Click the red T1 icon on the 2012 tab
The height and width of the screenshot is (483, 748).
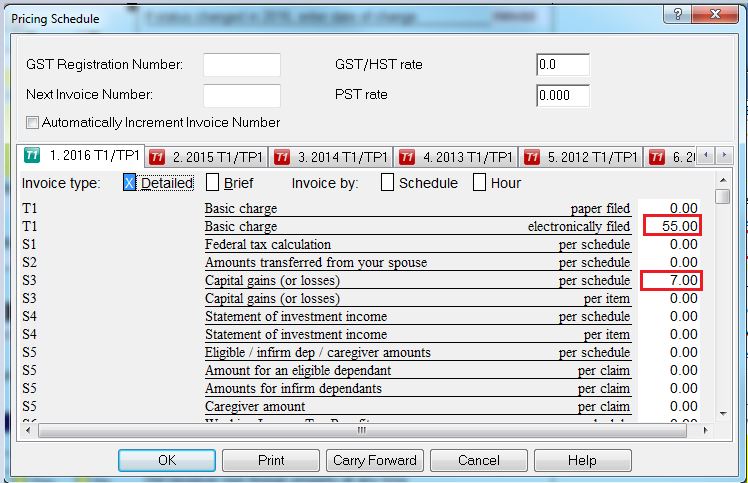pos(532,157)
